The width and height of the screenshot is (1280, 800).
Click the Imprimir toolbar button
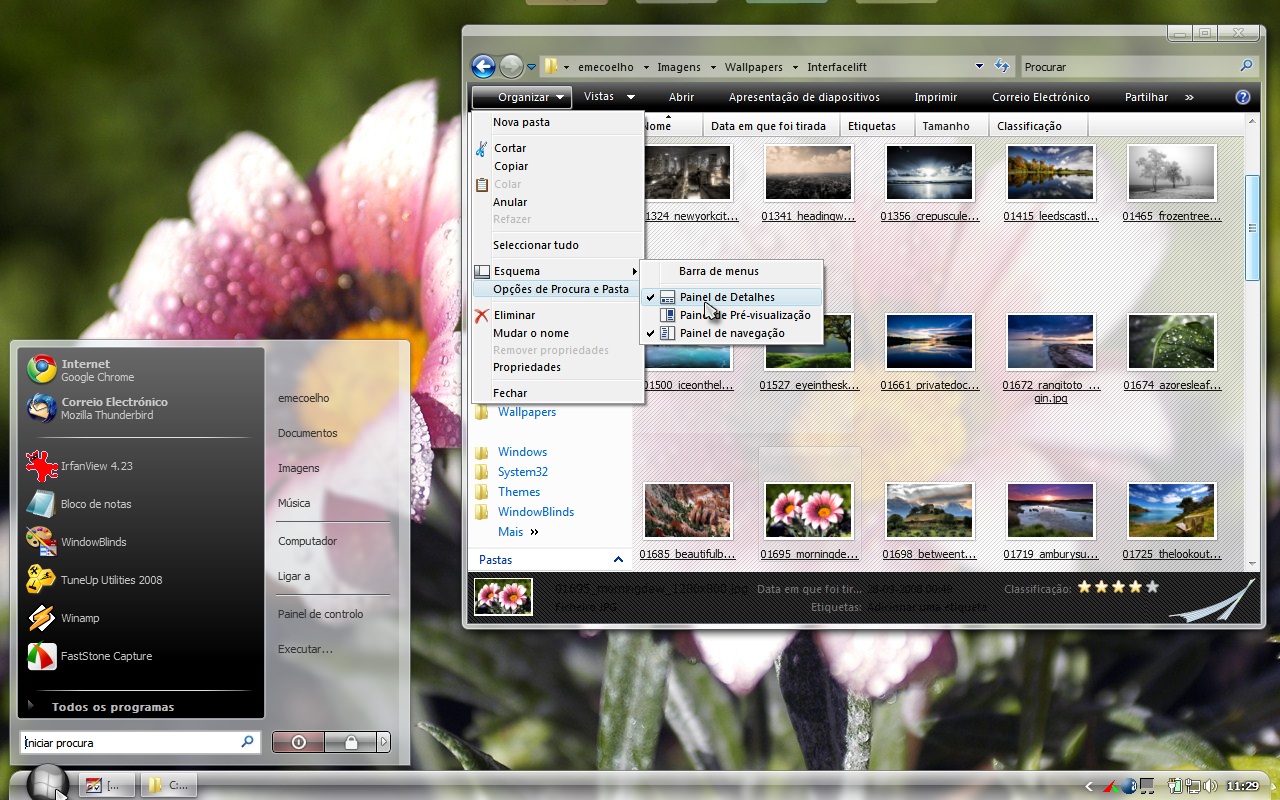coord(935,97)
